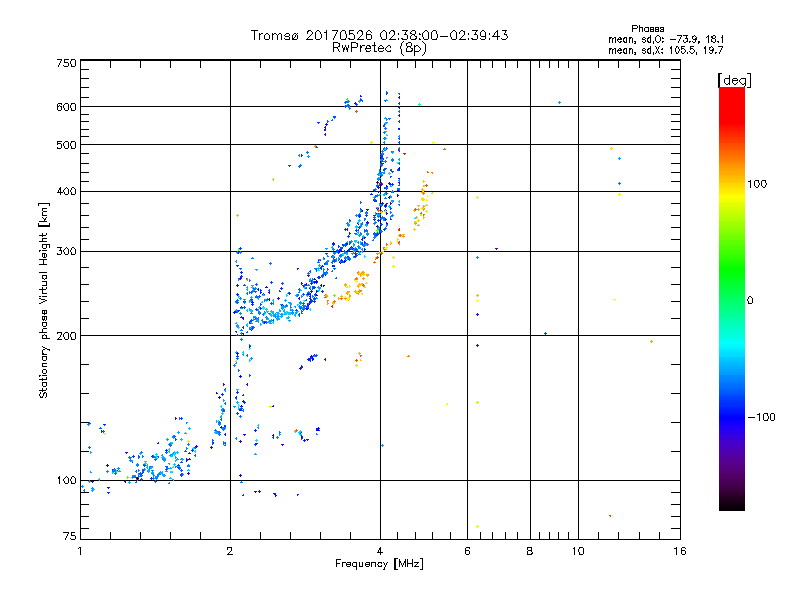Click the '8' x-axis tick label
The image size is (800, 600).
click(x=530, y=551)
